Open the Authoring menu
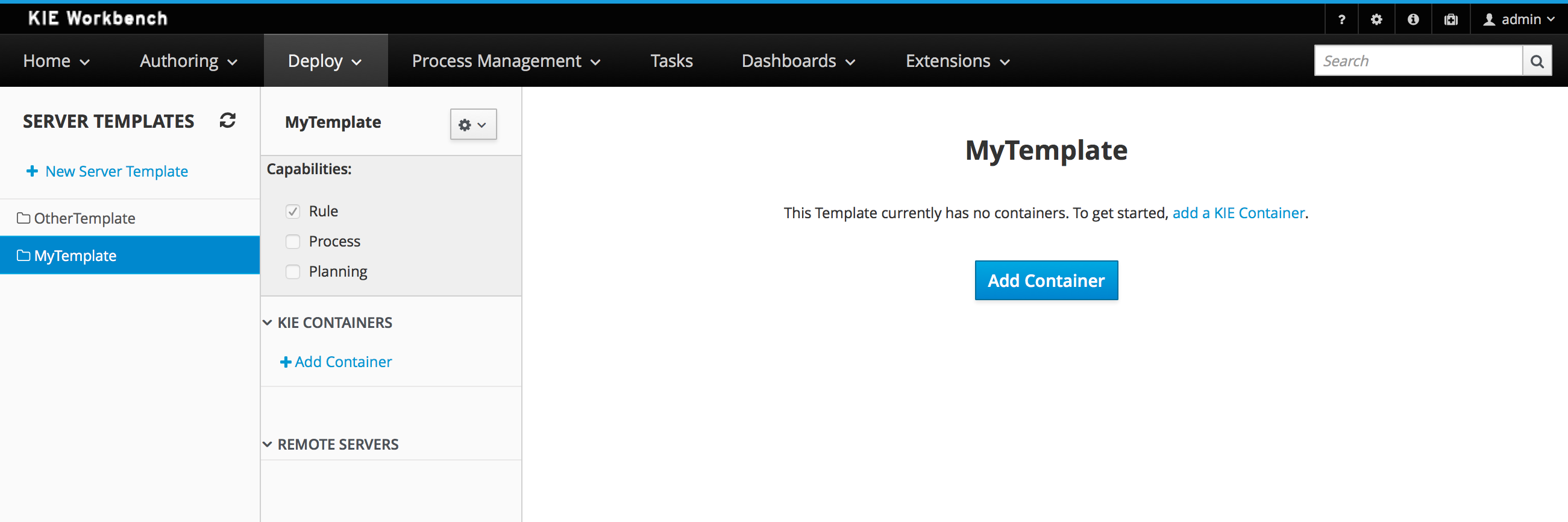This screenshot has height=522, width=1568. pyautogui.click(x=188, y=61)
